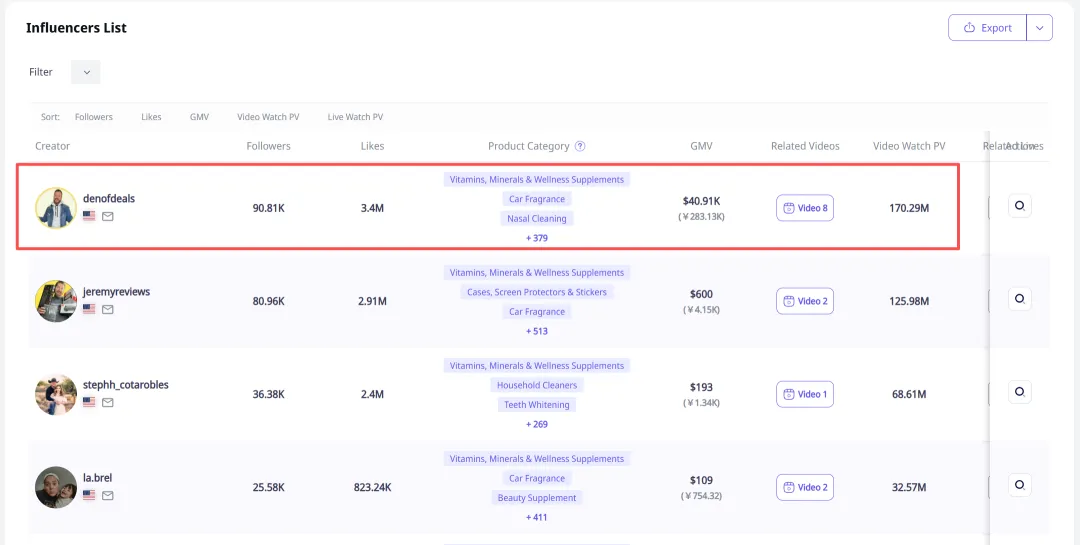
Task: Click the search icon in la.brel row
Action: (x=1019, y=485)
